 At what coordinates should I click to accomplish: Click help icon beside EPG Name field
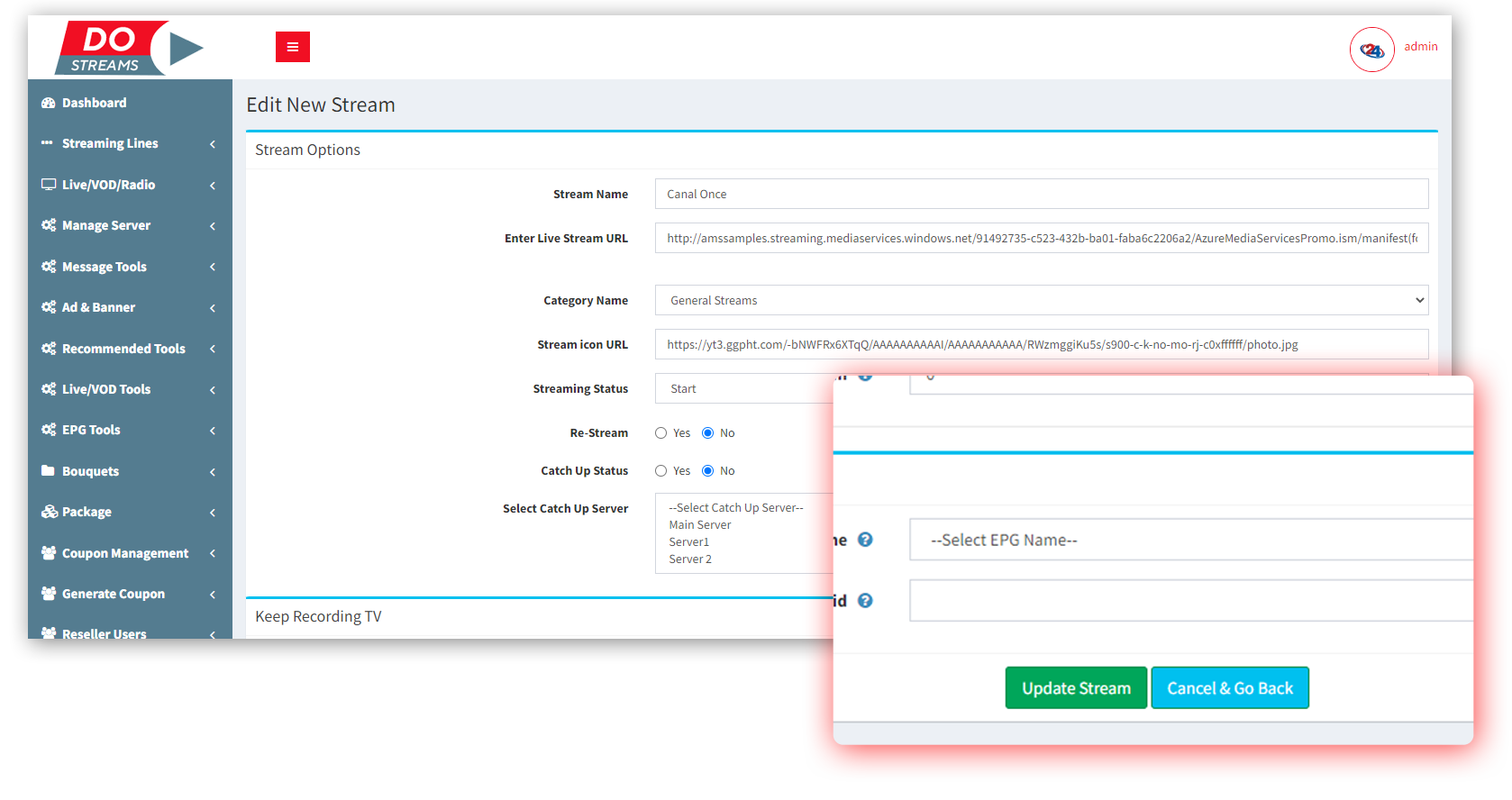click(865, 540)
